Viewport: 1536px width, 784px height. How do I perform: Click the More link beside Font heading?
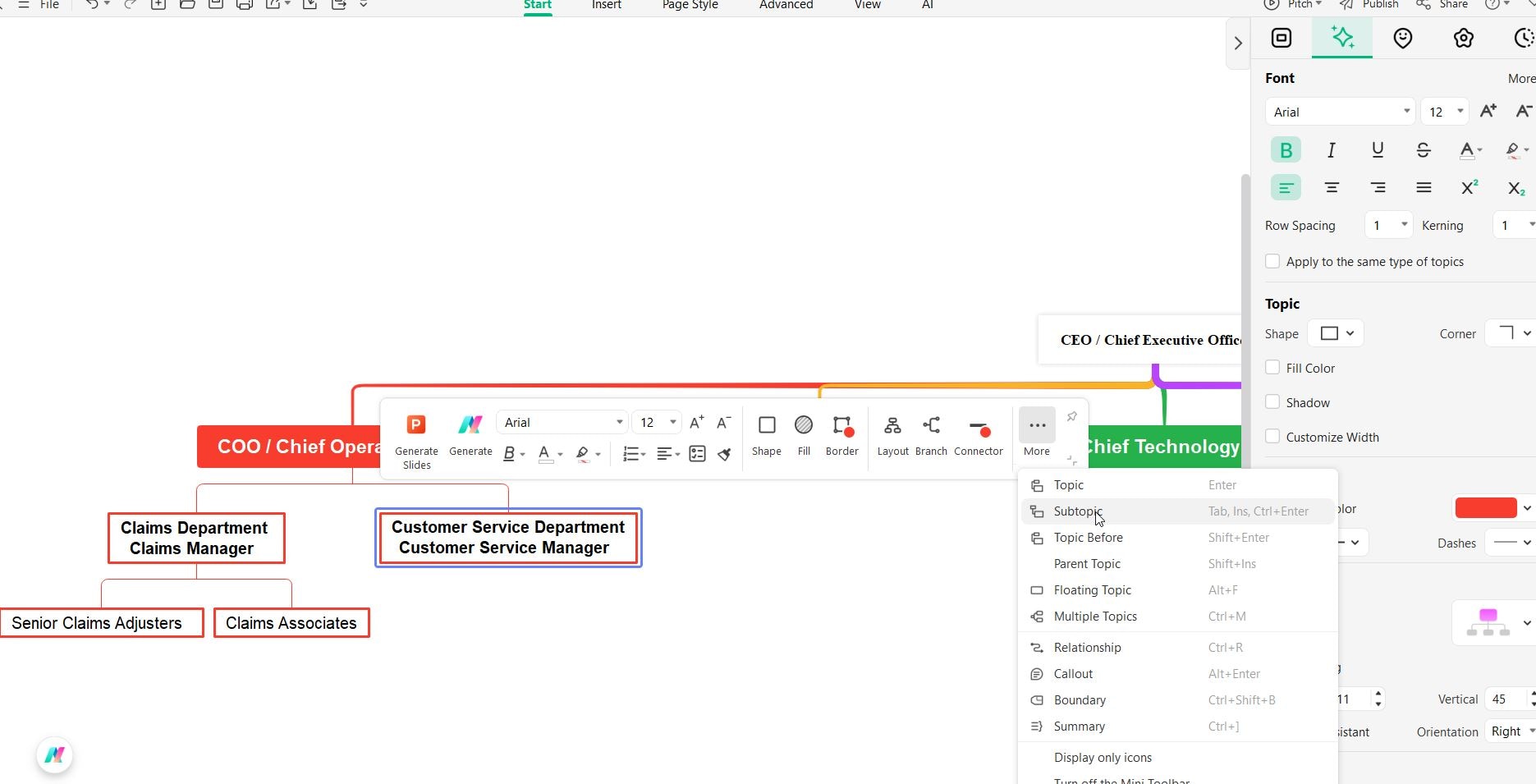tap(1521, 79)
